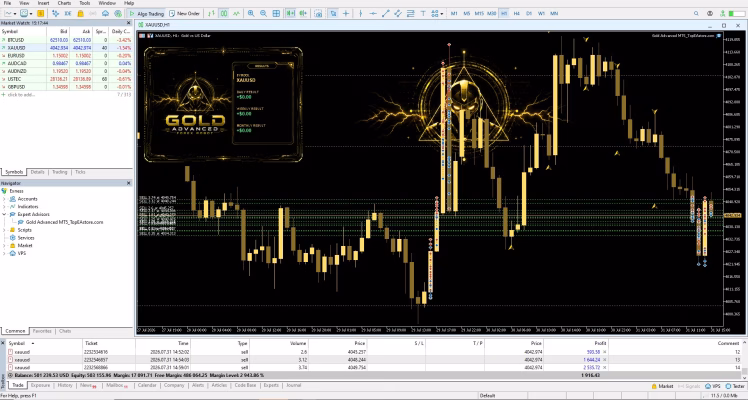The height and width of the screenshot is (400, 748).
Task: Expand the Indicators node in Navigator
Action: [x=5, y=206]
